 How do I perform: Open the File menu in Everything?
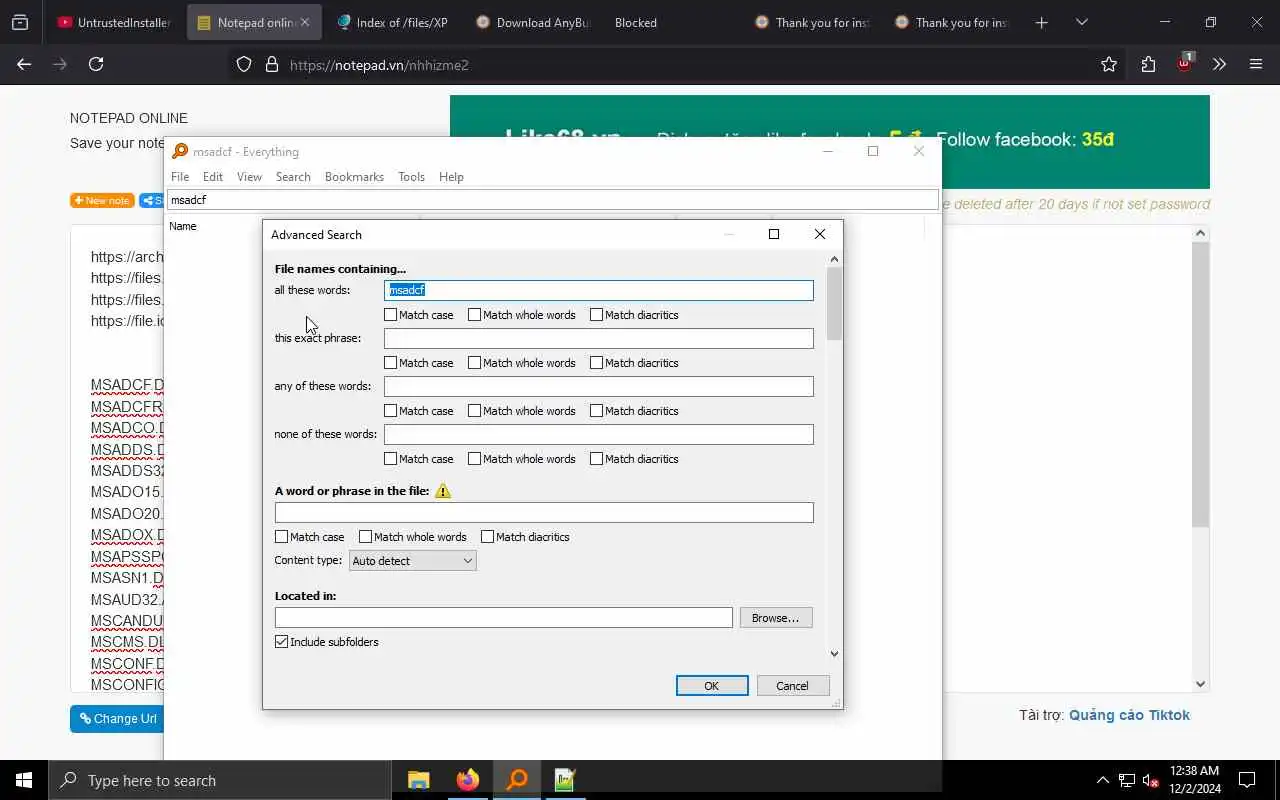tap(180, 177)
